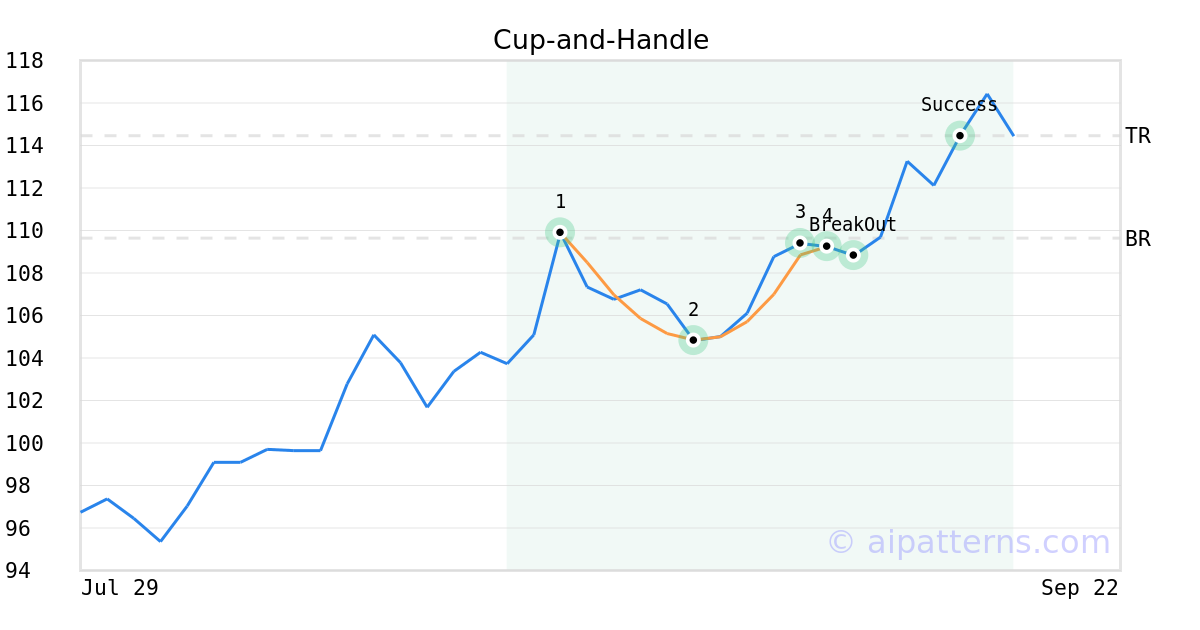The height and width of the screenshot is (630, 1200).
Task: Click the BR line label
Action: 1138,239
